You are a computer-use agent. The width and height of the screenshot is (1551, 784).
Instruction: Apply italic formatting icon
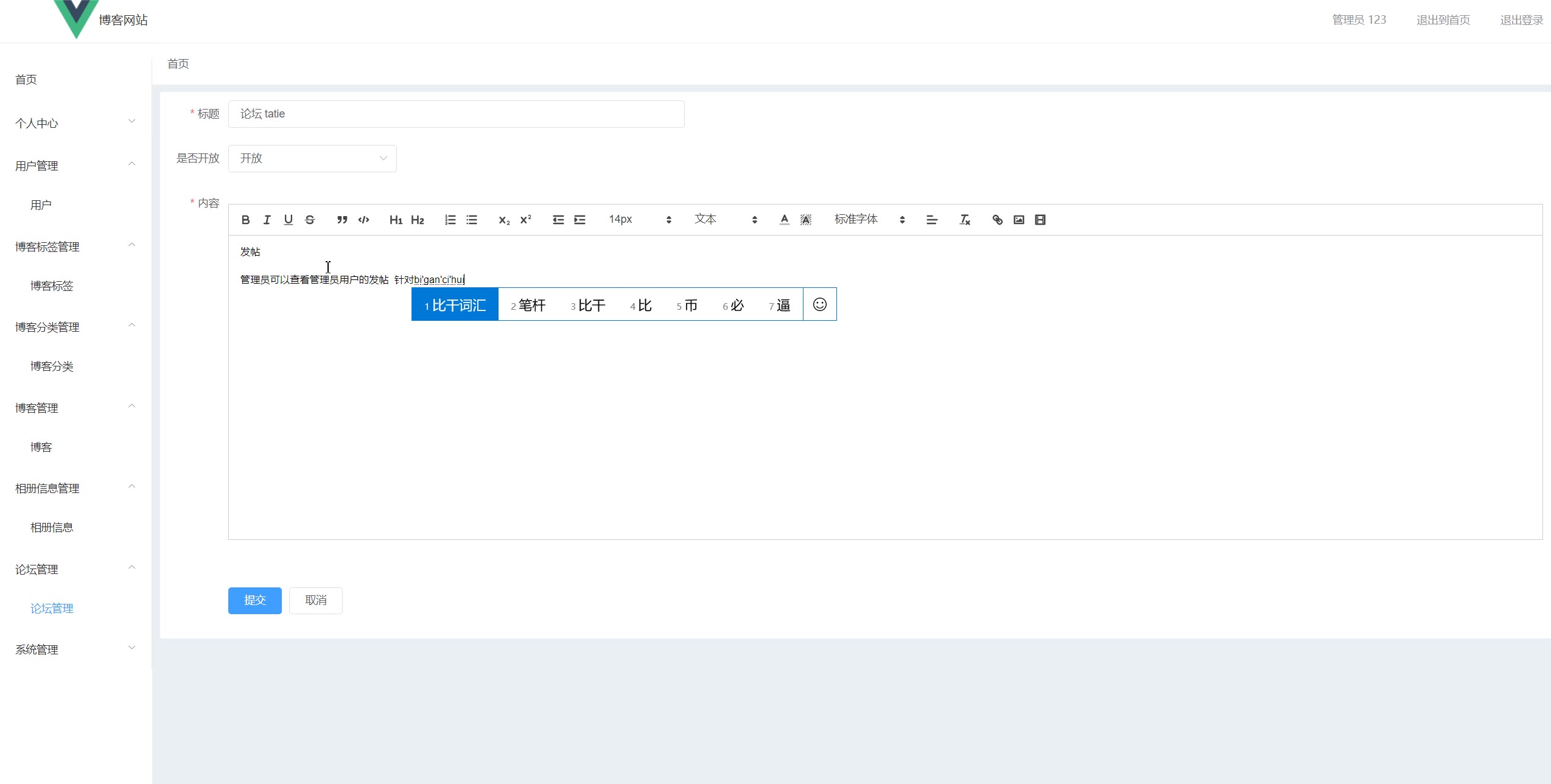coord(267,220)
